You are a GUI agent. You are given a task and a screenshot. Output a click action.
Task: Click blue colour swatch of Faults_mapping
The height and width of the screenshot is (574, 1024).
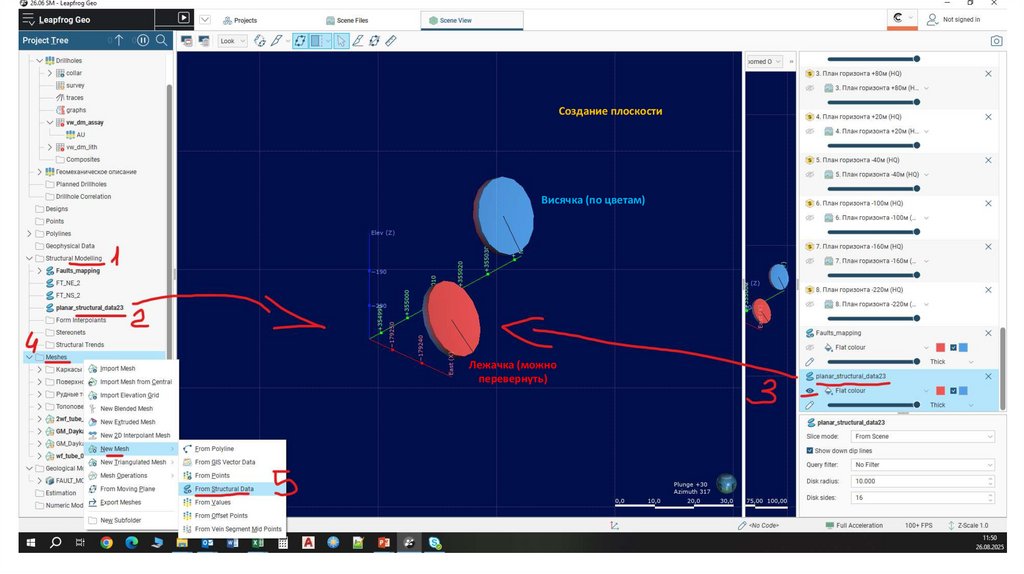(x=963, y=347)
